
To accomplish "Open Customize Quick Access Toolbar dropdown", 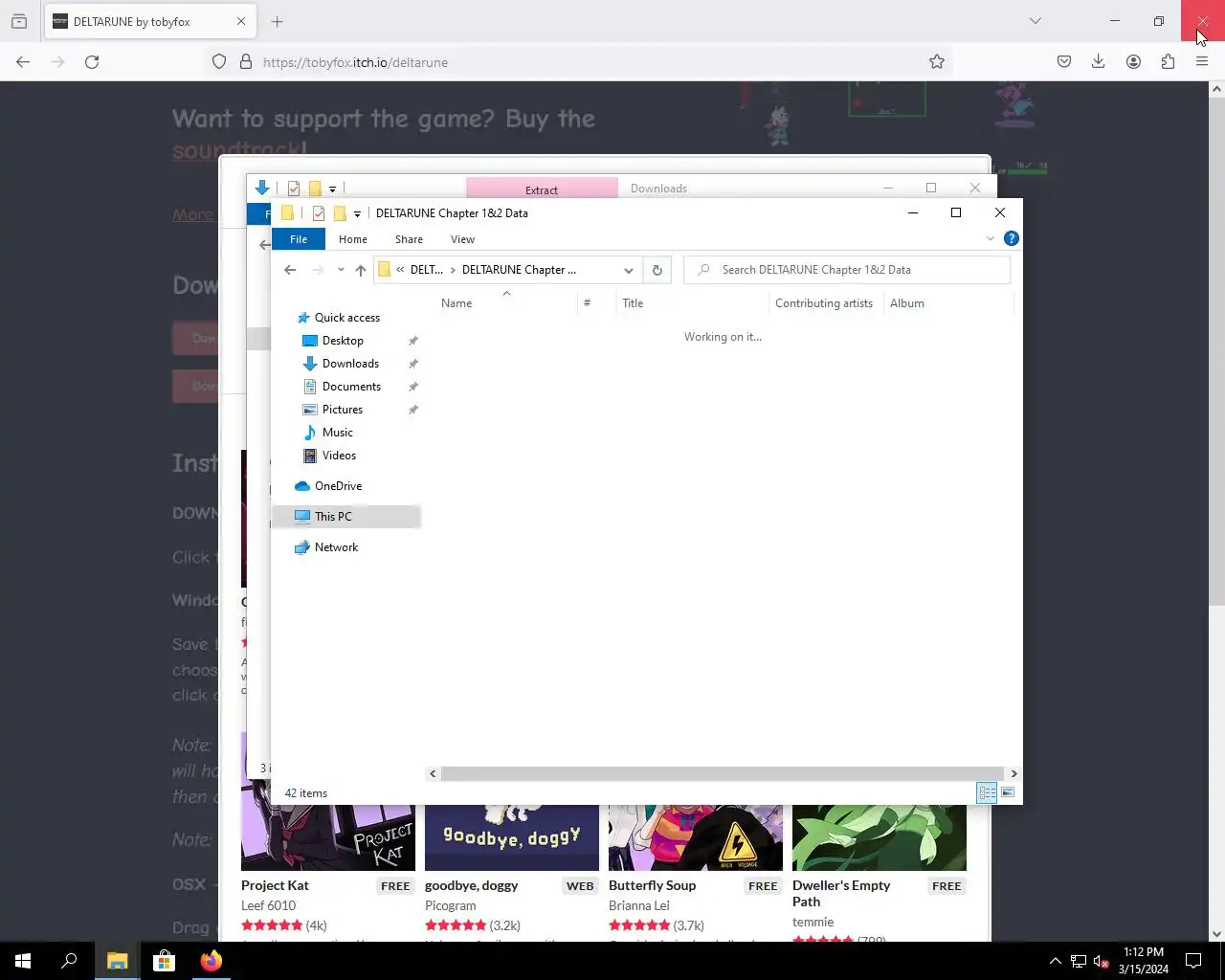I will [x=357, y=213].
